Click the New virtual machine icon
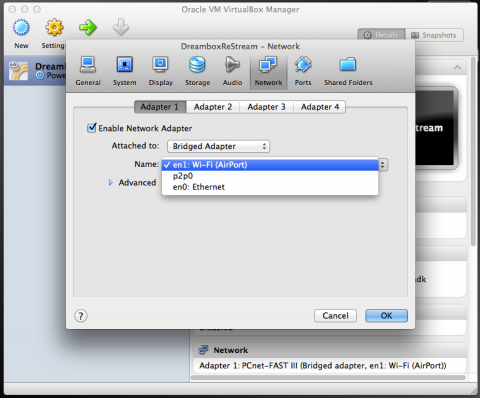480x398 pixels. pos(21,28)
